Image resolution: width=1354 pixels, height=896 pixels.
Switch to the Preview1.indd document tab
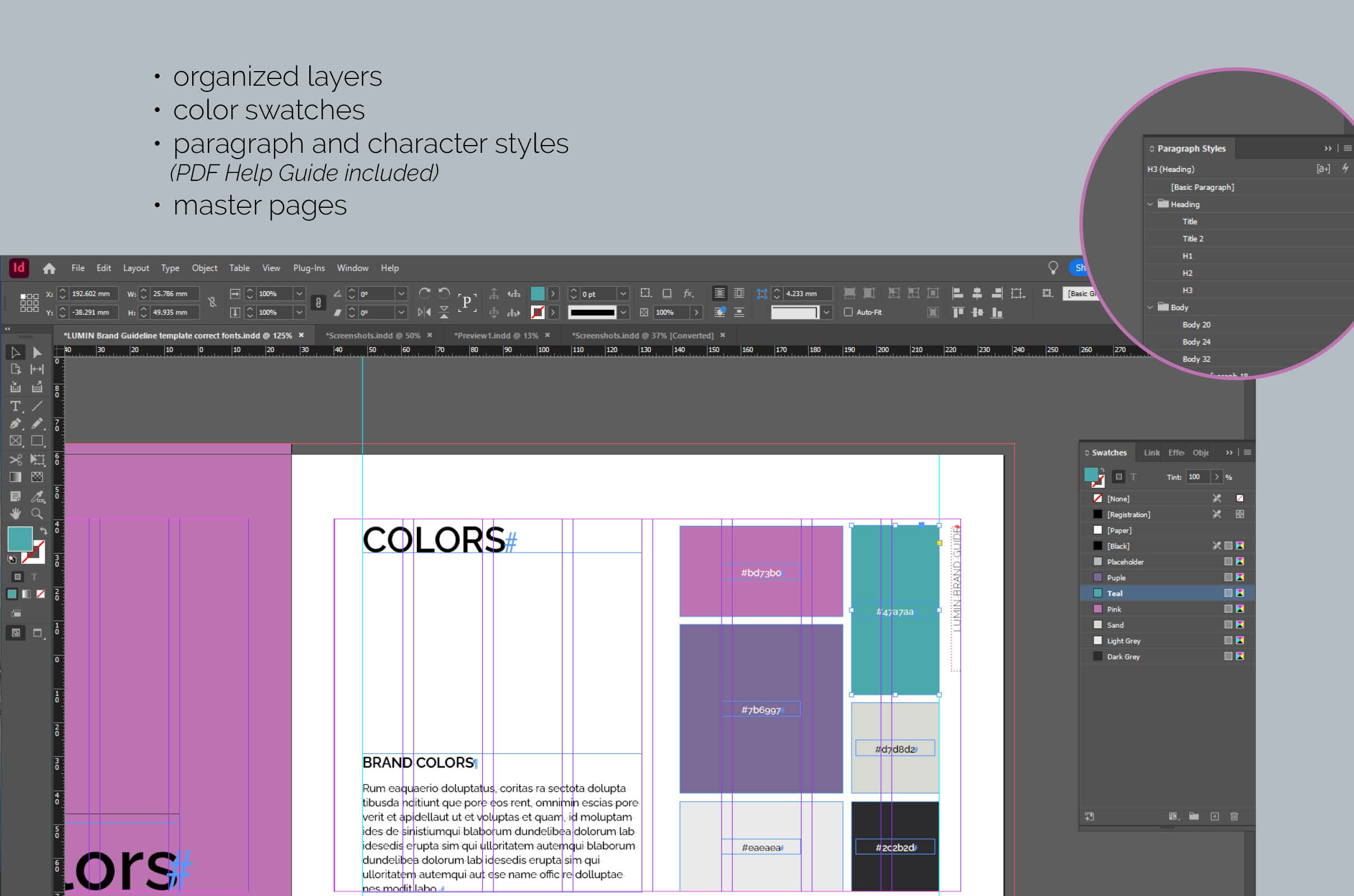coord(496,335)
